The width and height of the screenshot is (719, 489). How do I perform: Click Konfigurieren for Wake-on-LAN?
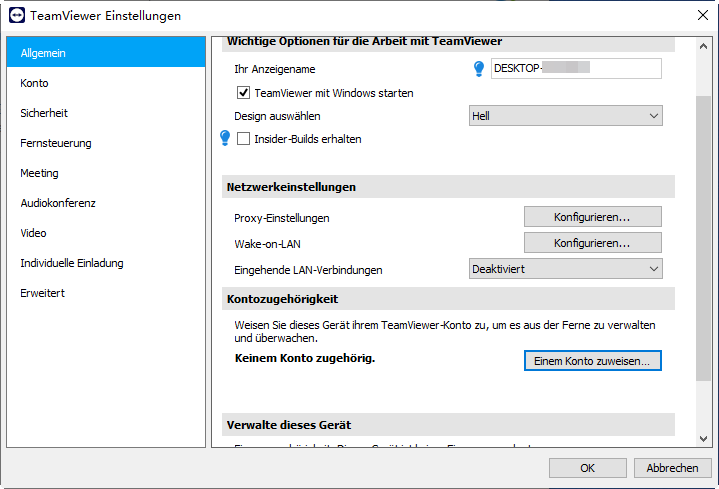592,243
